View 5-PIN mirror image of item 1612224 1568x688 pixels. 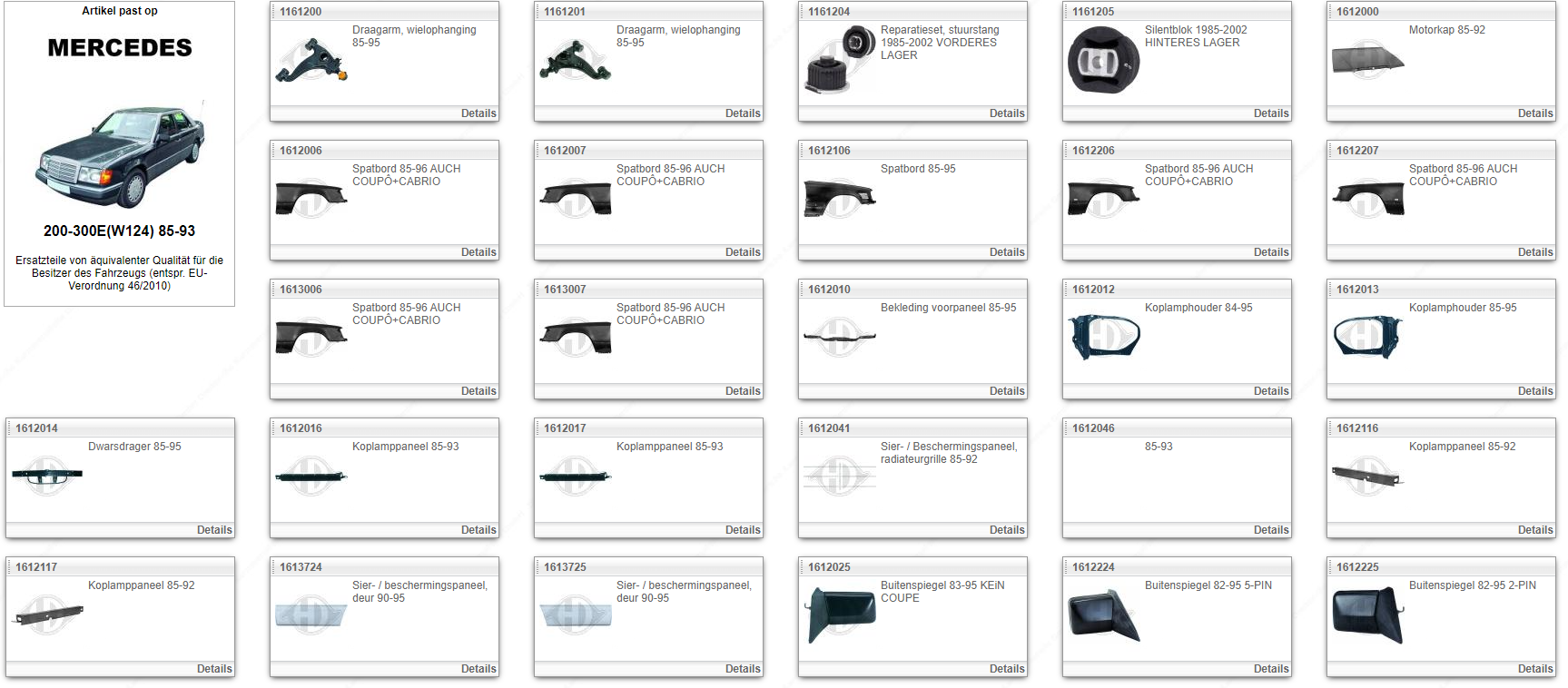(1104, 615)
